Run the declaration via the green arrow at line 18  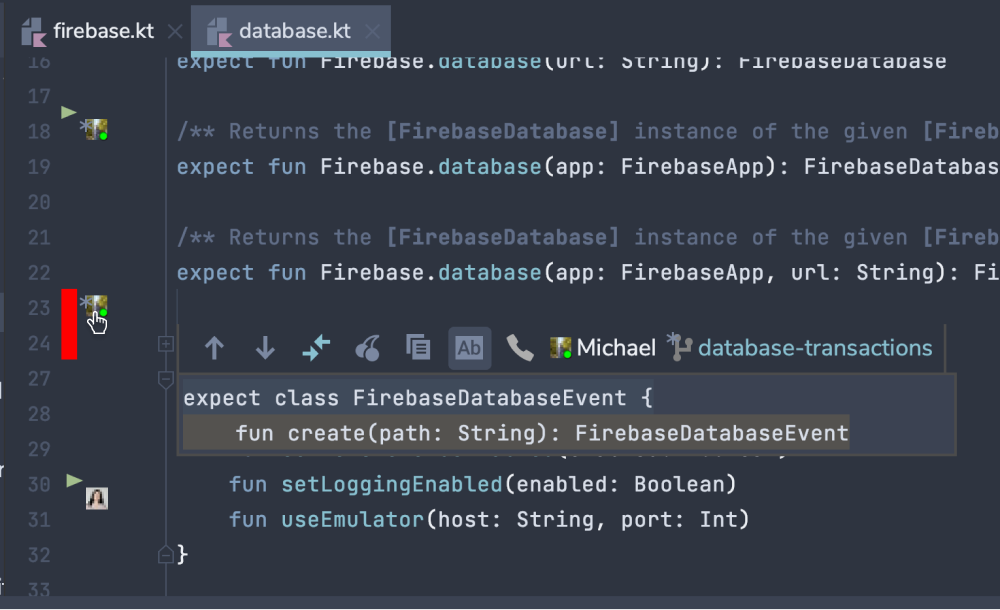point(70,113)
